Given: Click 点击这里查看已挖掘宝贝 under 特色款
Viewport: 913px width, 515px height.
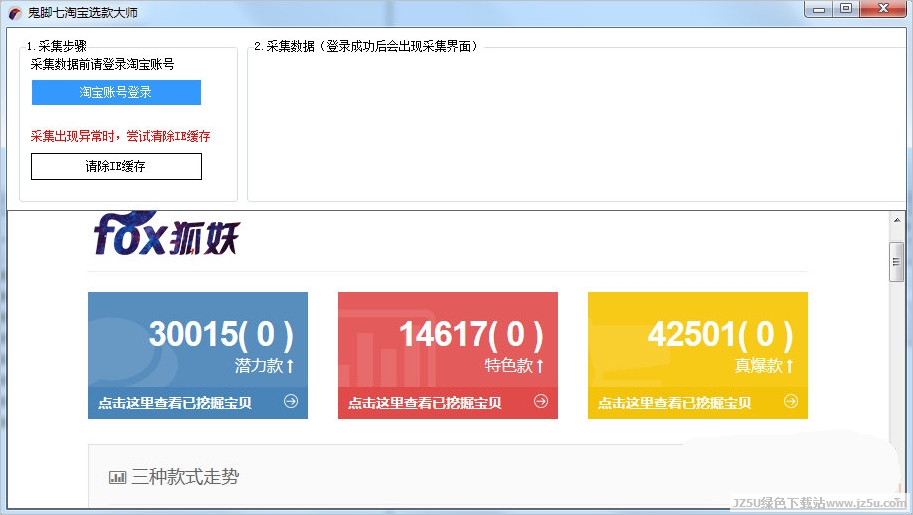Looking at the screenshot, I should 424,403.
